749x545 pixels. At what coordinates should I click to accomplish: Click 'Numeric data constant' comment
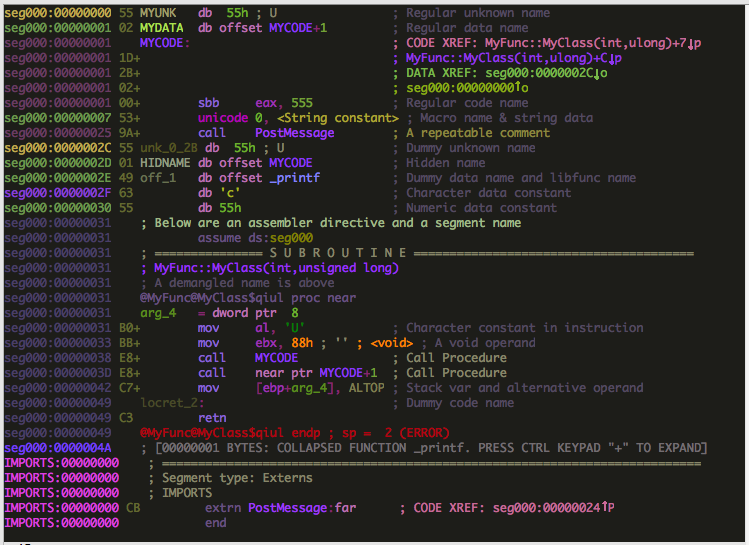(x=482, y=208)
